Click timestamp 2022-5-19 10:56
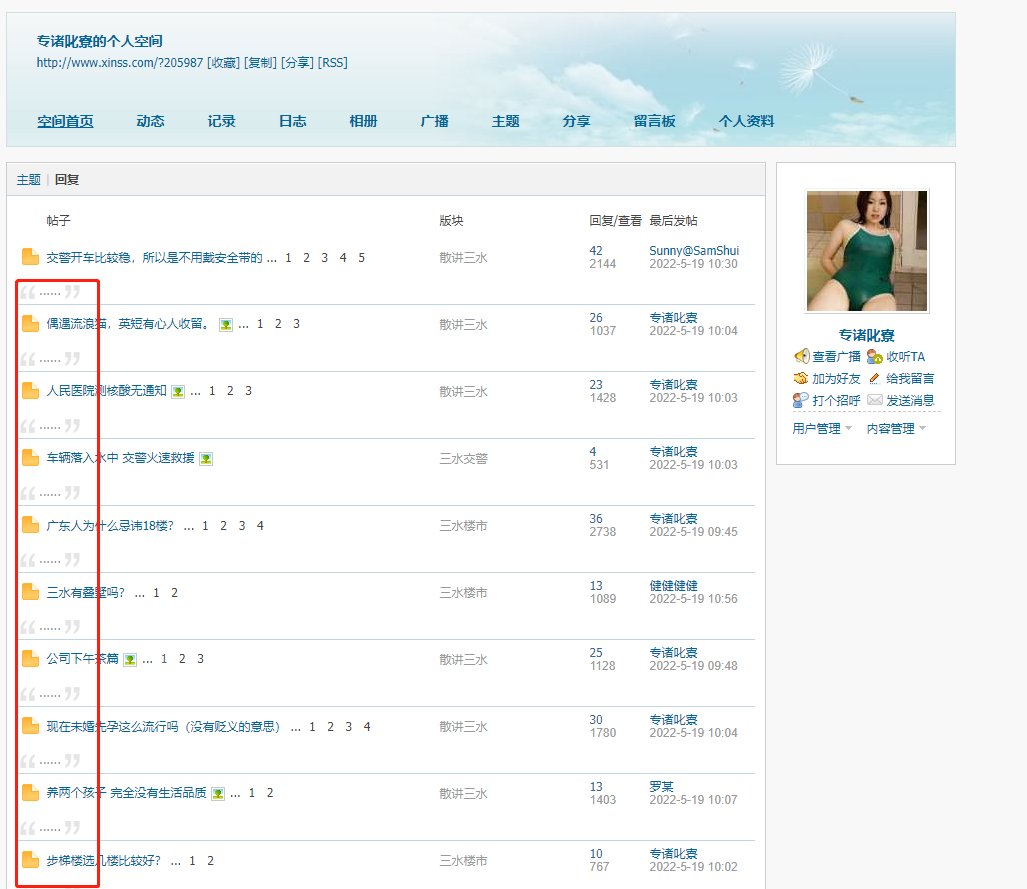The image size is (1027, 889). pyautogui.click(x=694, y=599)
